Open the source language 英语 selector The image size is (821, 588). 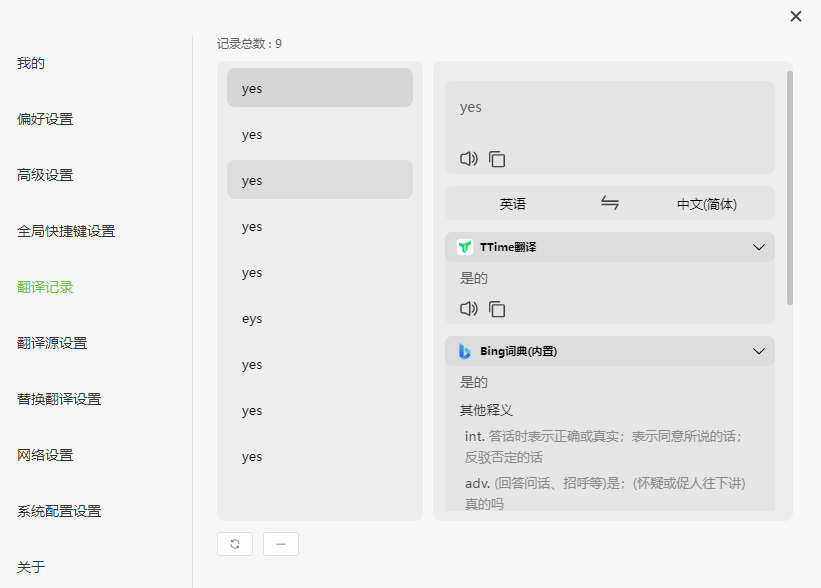point(512,203)
